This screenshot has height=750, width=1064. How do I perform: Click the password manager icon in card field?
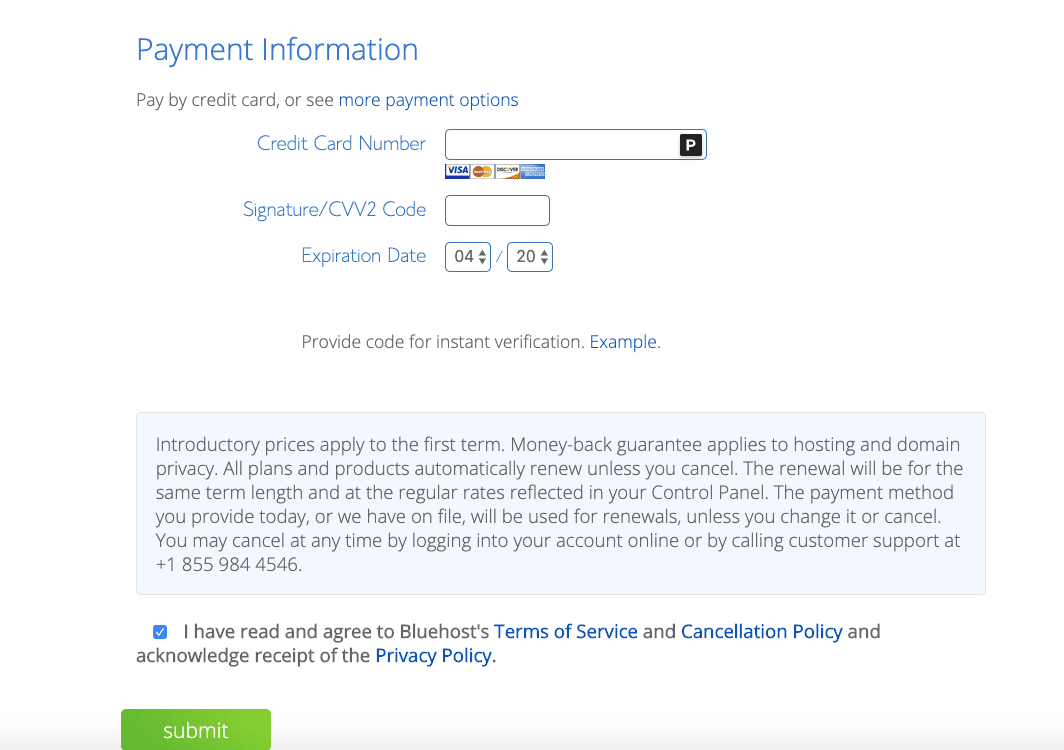pos(690,145)
